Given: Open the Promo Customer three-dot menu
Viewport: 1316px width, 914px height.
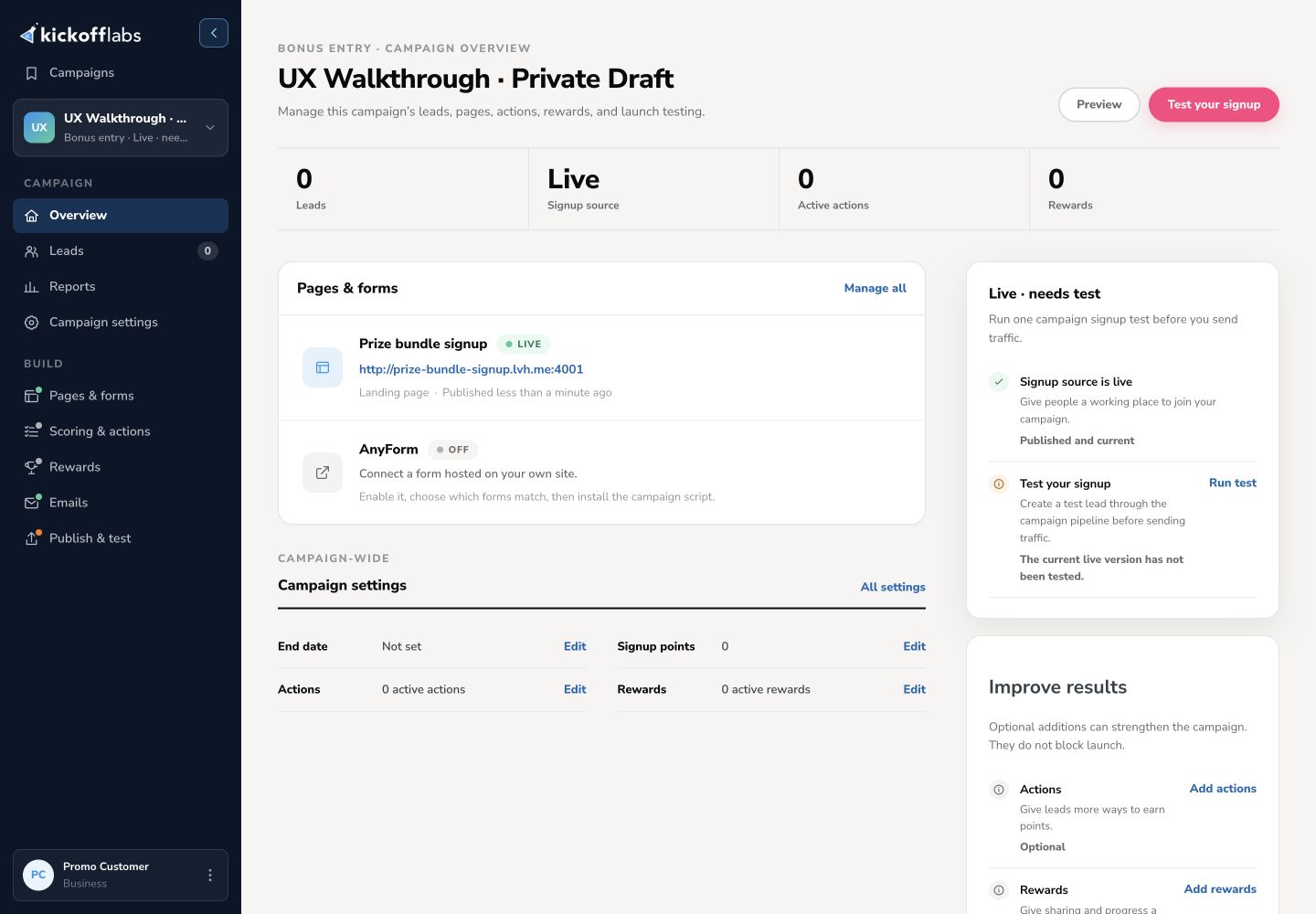Looking at the screenshot, I should pyautogui.click(x=210, y=876).
